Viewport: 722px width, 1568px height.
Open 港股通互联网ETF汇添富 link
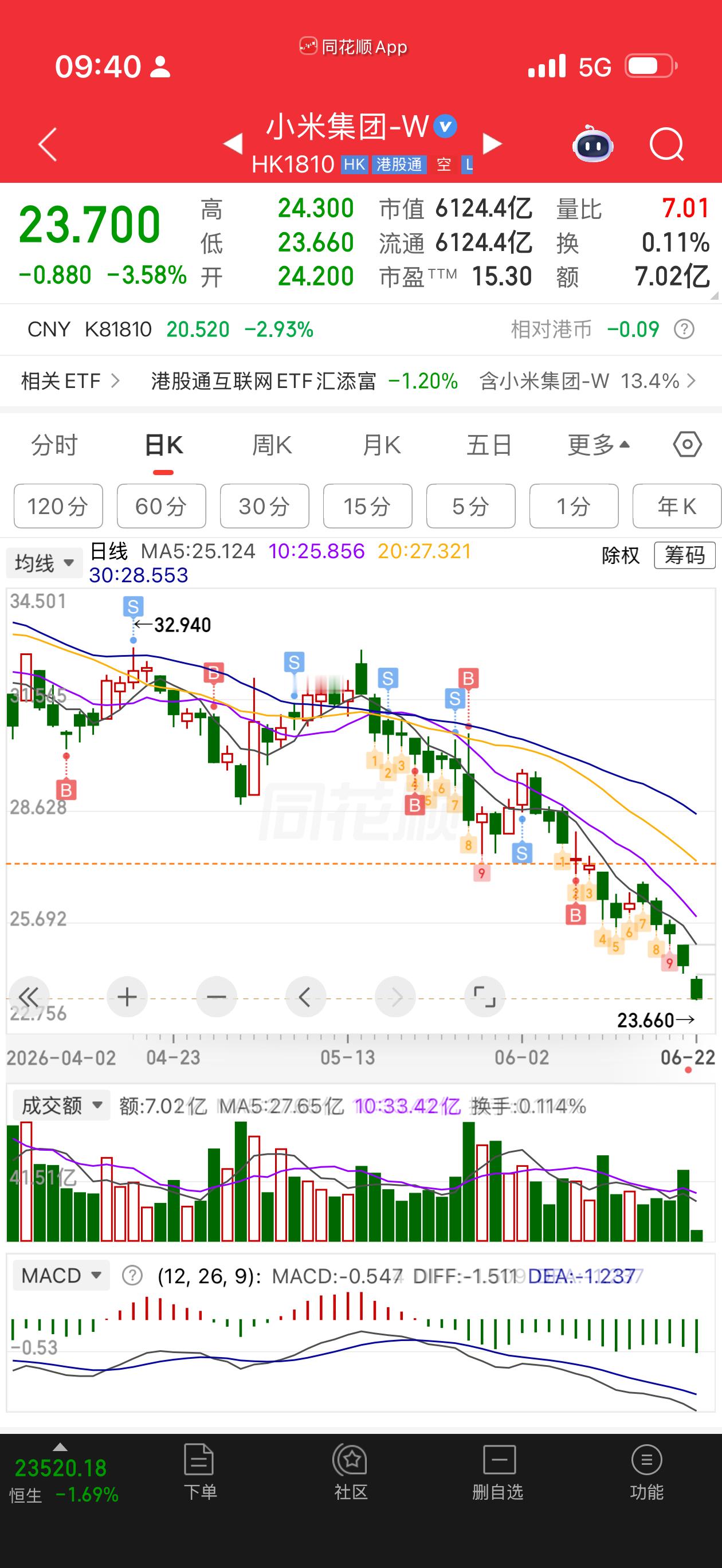[x=264, y=381]
